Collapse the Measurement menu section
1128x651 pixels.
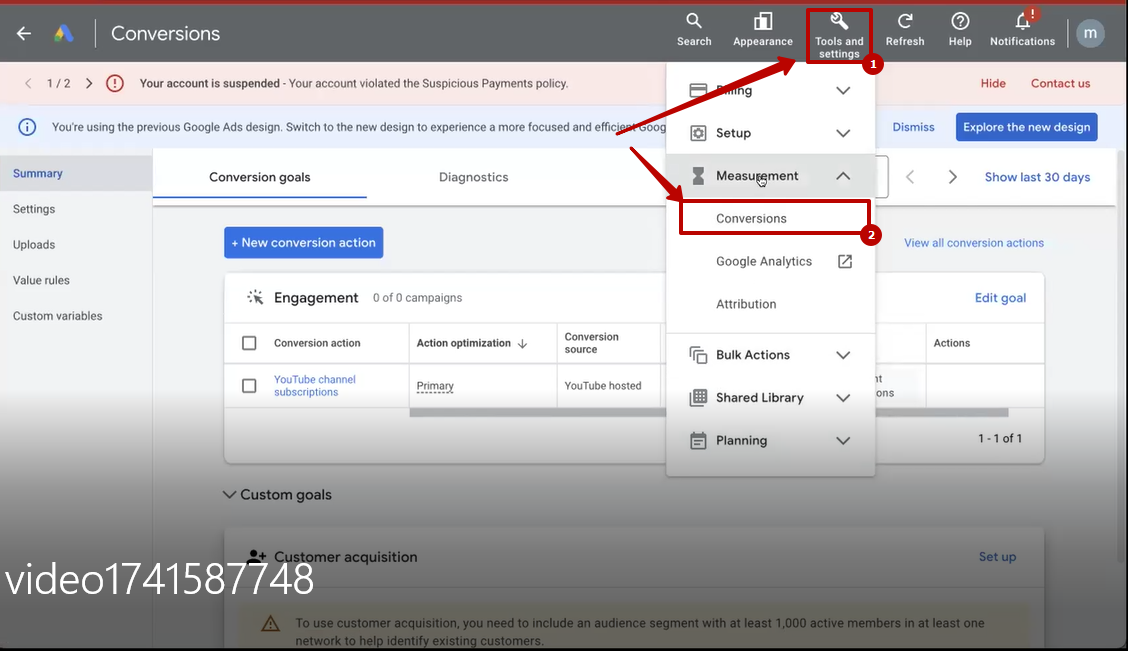pos(843,176)
